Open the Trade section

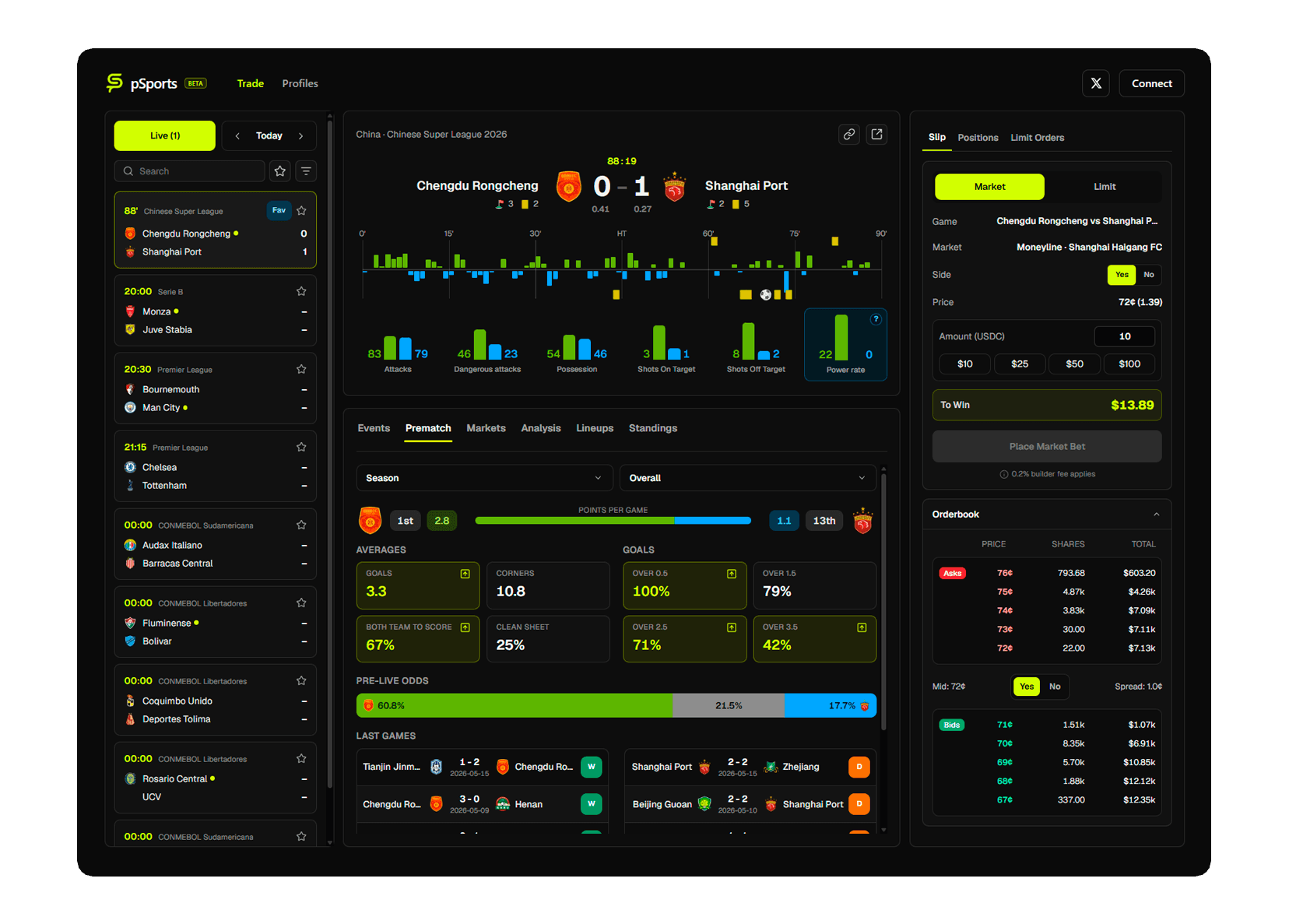pos(251,83)
